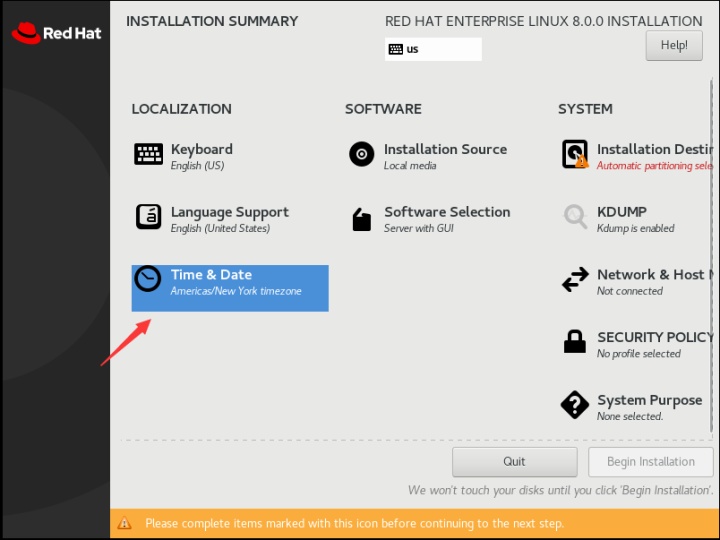Click the Security Policy padlock icon
720x540 pixels.
click(x=574, y=342)
